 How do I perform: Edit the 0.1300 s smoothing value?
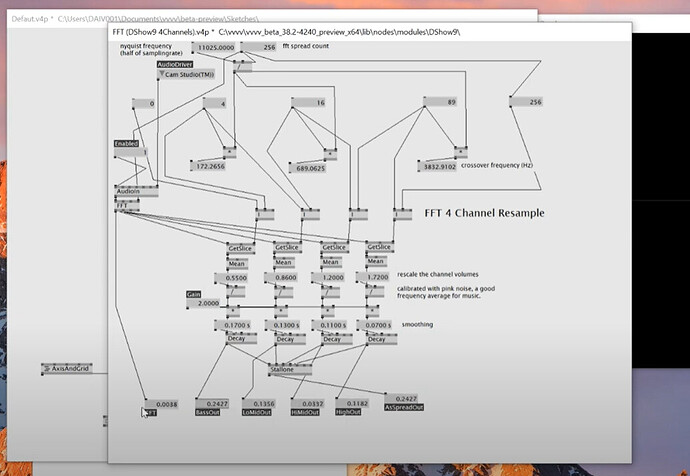[283, 325]
